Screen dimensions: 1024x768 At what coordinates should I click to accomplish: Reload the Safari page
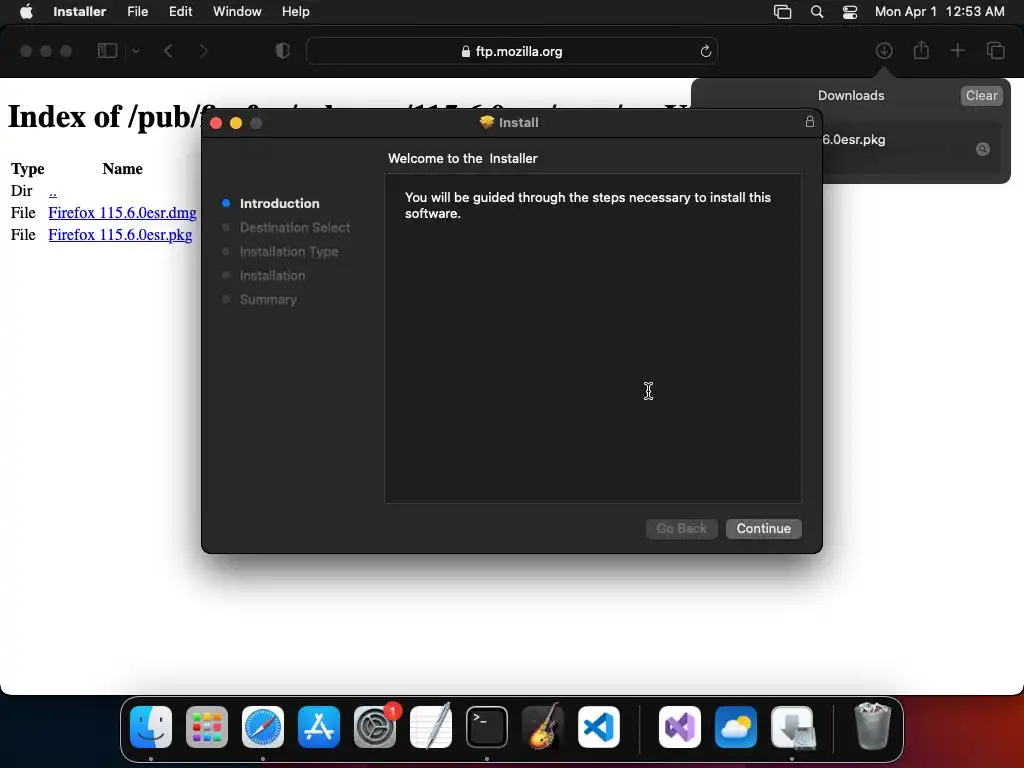[705, 51]
